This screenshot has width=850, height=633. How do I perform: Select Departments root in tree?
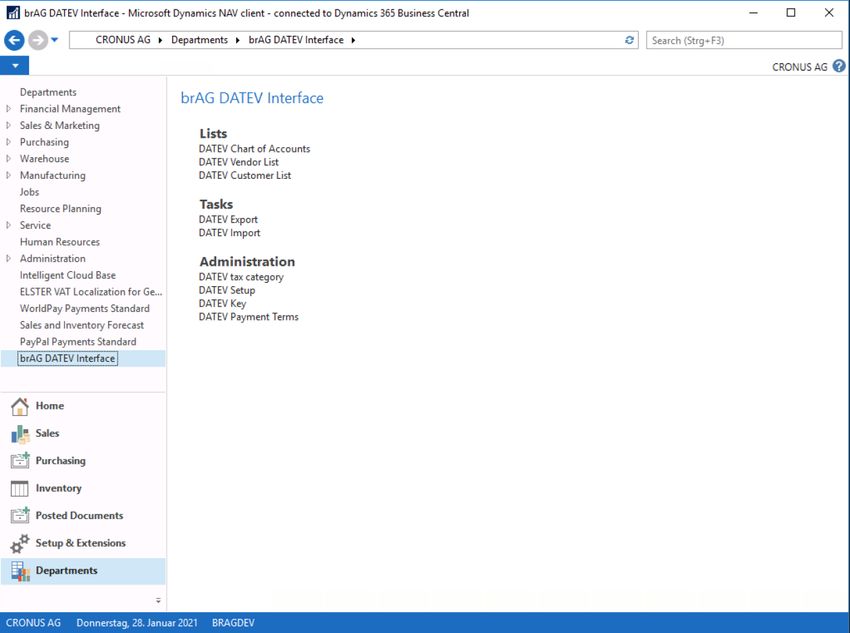[x=48, y=92]
